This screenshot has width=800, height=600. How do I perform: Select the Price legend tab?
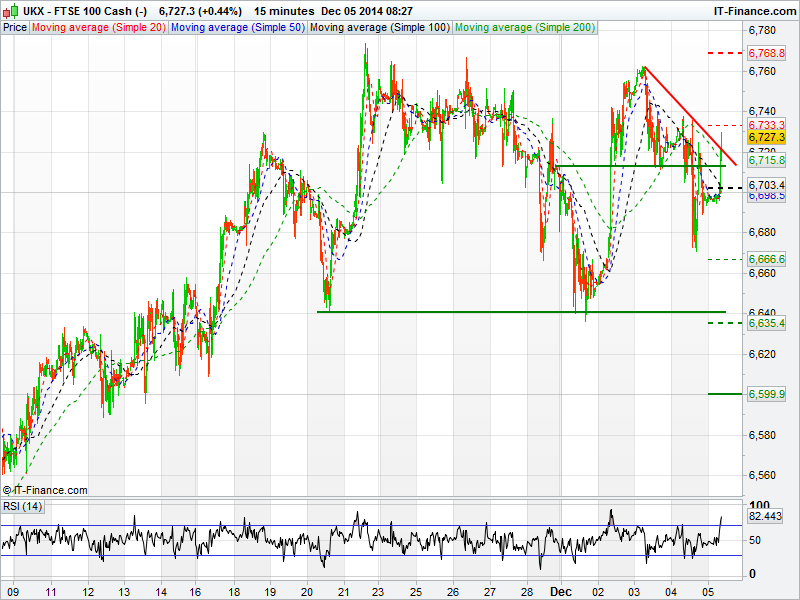point(15,28)
